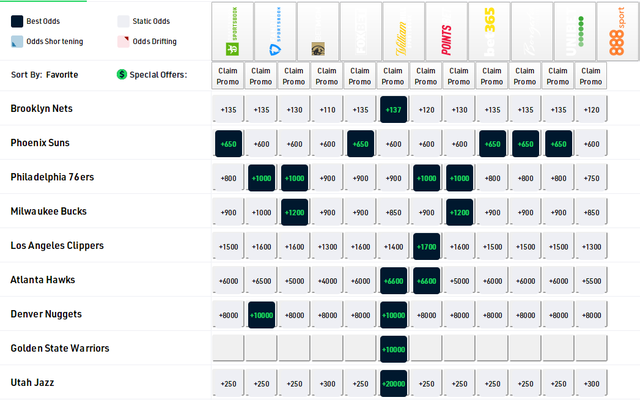640x400 pixels.
Task: Click the FanDuel Sportsbook logo
Action: click(x=275, y=29)
